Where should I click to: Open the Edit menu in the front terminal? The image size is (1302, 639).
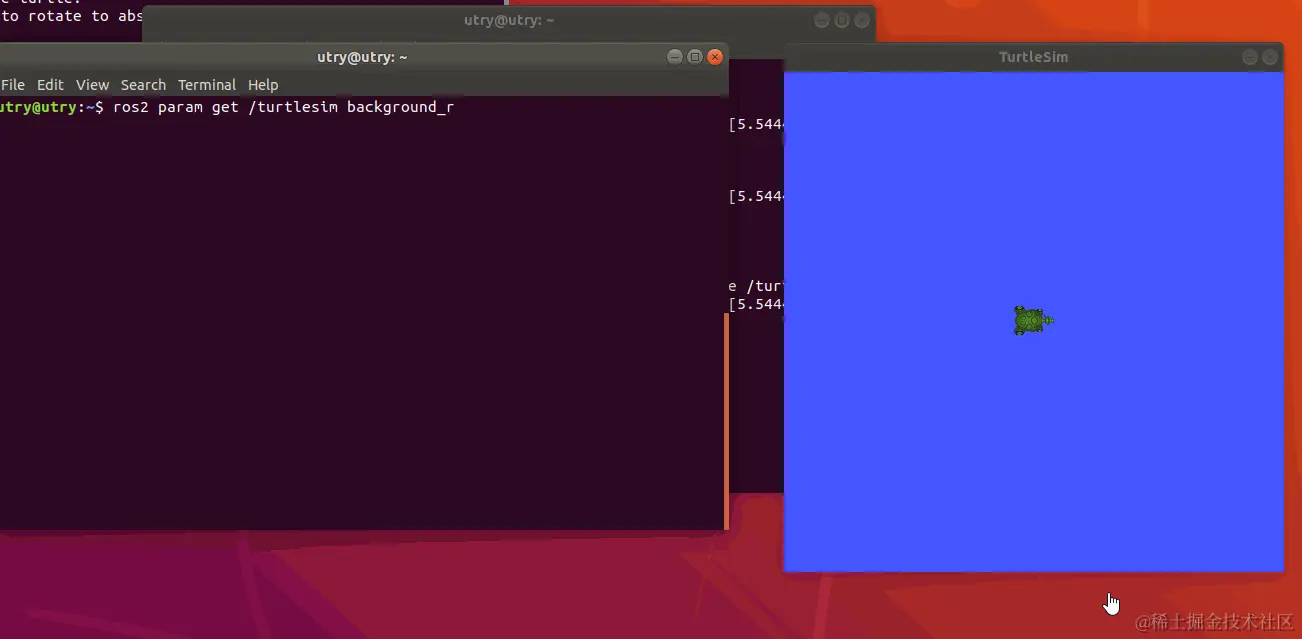click(50, 85)
